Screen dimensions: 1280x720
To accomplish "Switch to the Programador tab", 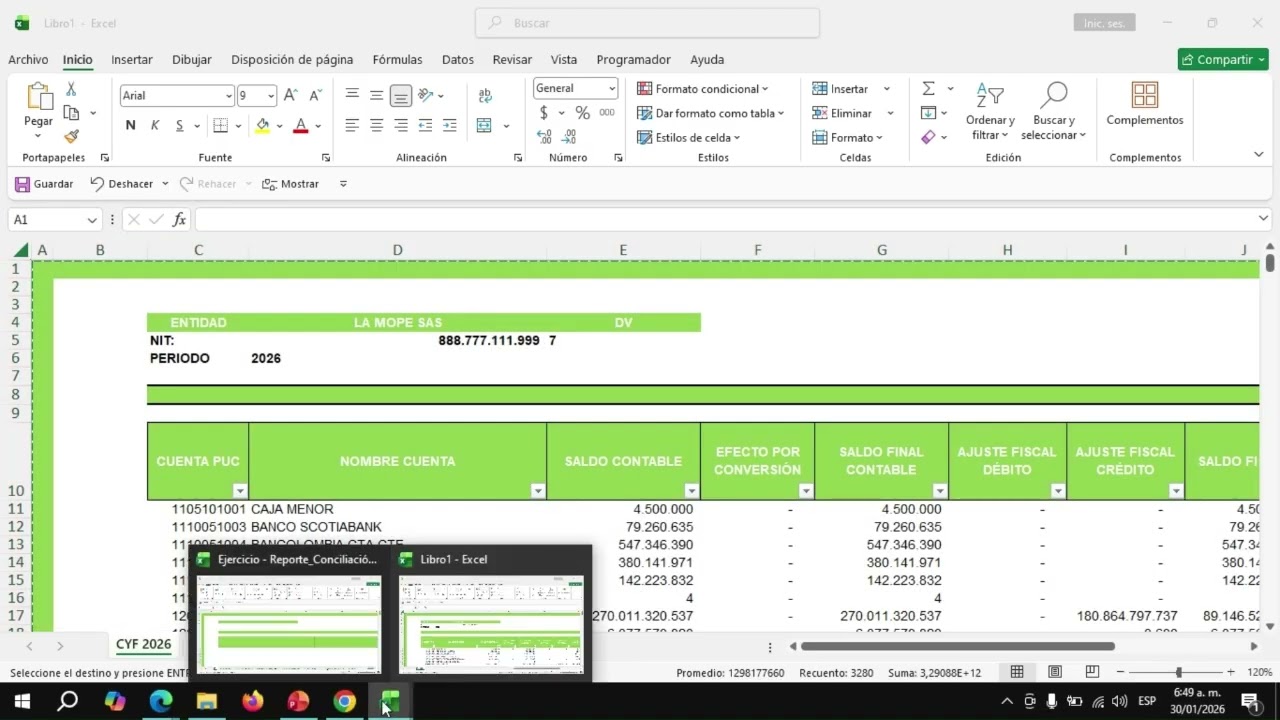I will 633,60.
